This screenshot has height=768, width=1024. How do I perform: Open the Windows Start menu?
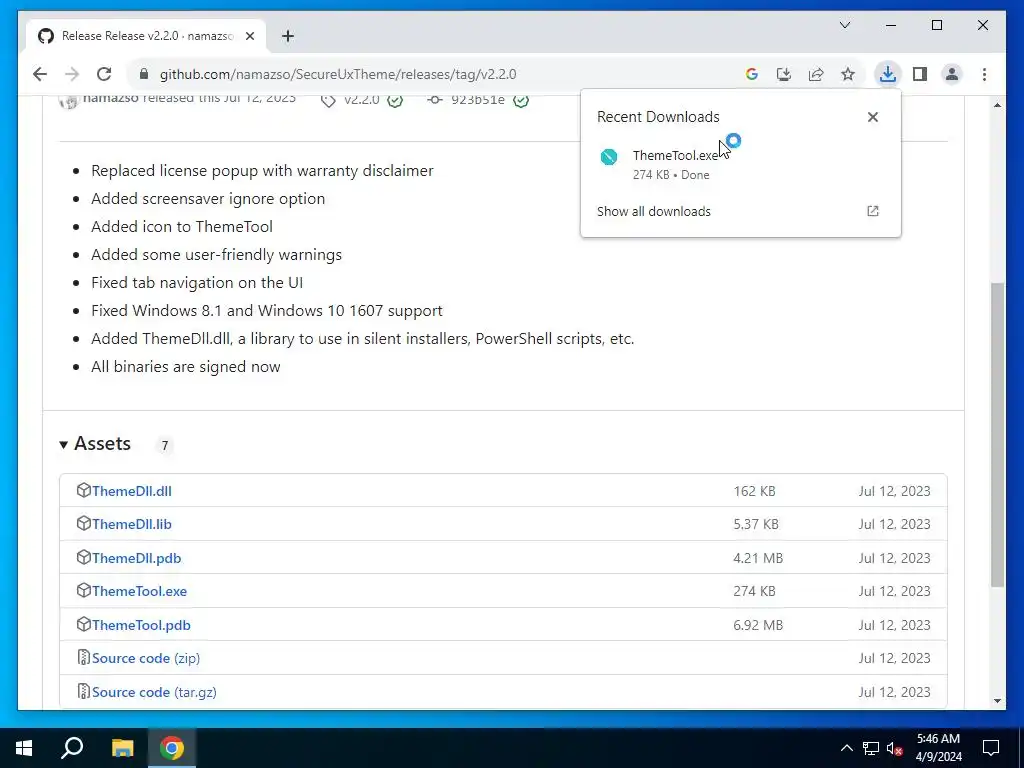tap(24, 748)
